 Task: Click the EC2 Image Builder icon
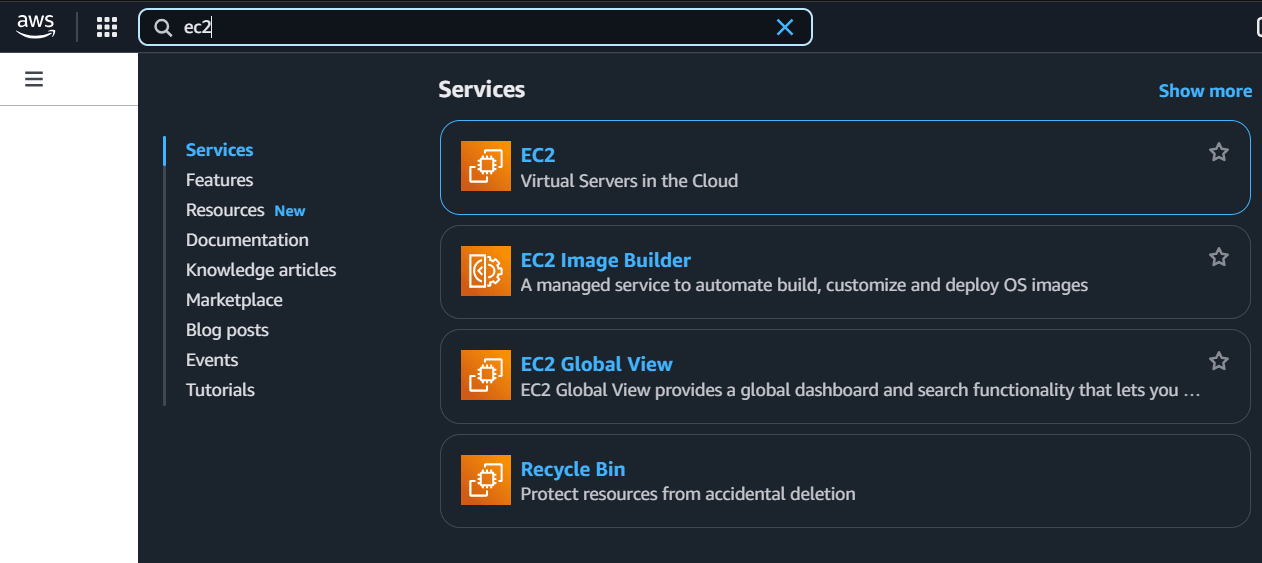pos(486,271)
